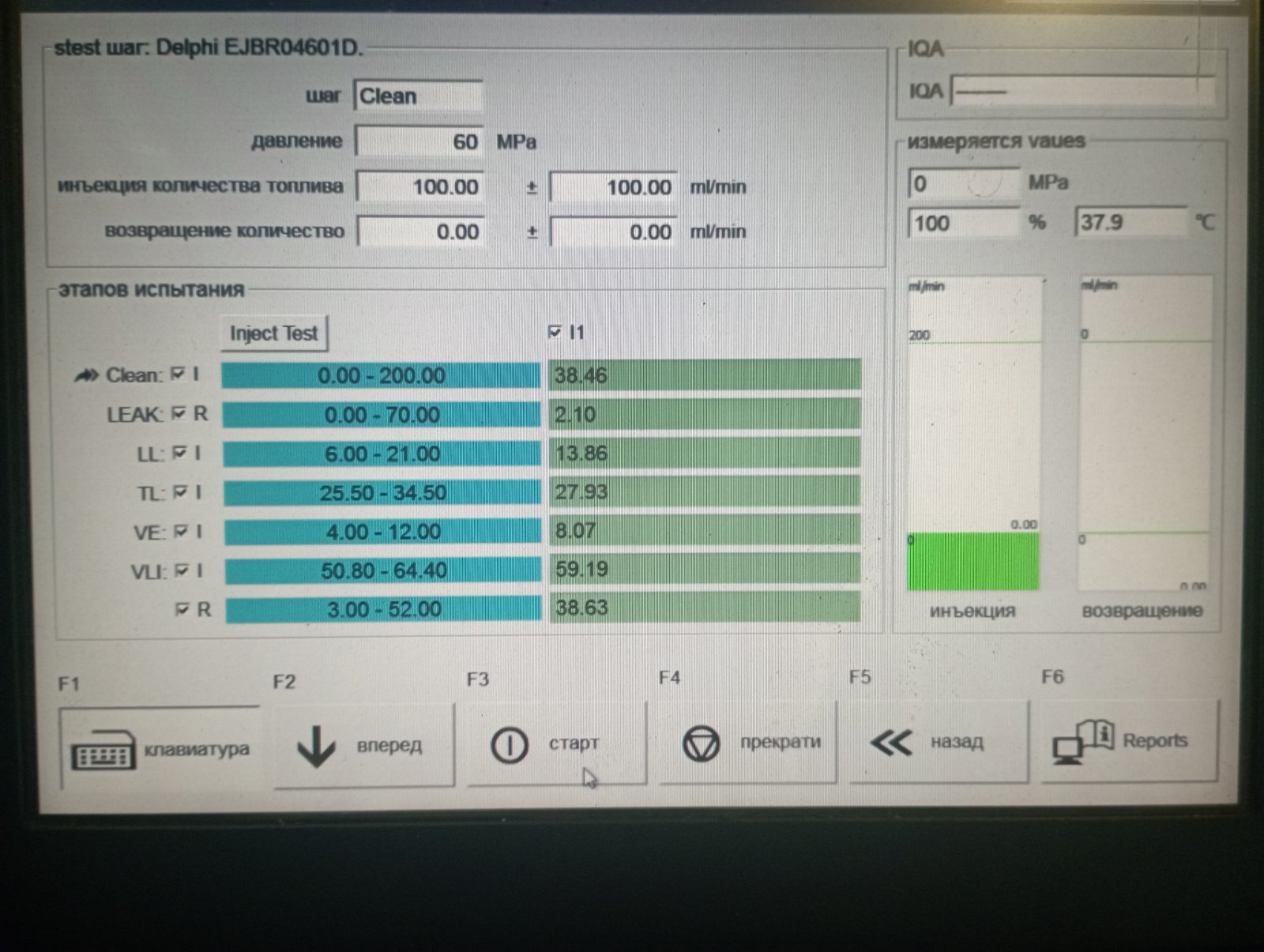The height and width of the screenshot is (952, 1264).
Task: Toggle the VE step checkbox
Action: (x=182, y=531)
